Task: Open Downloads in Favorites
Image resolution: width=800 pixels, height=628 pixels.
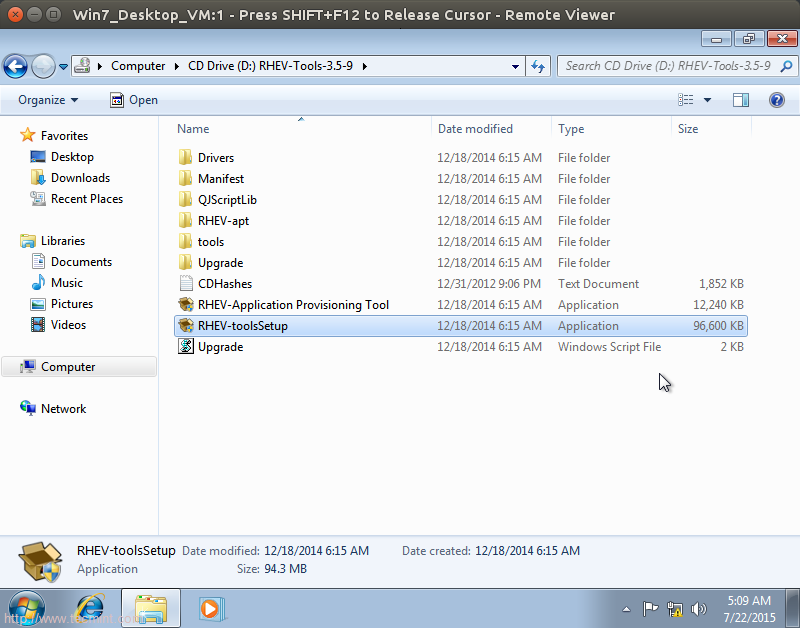Action: pos(80,178)
